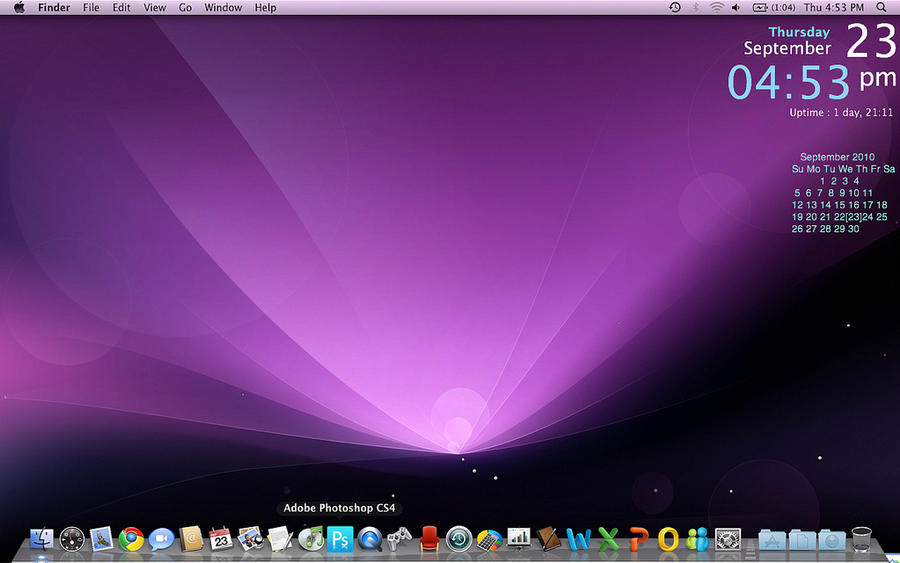Launch Google Chrome from the Dock
900x563 pixels.
(x=131, y=539)
